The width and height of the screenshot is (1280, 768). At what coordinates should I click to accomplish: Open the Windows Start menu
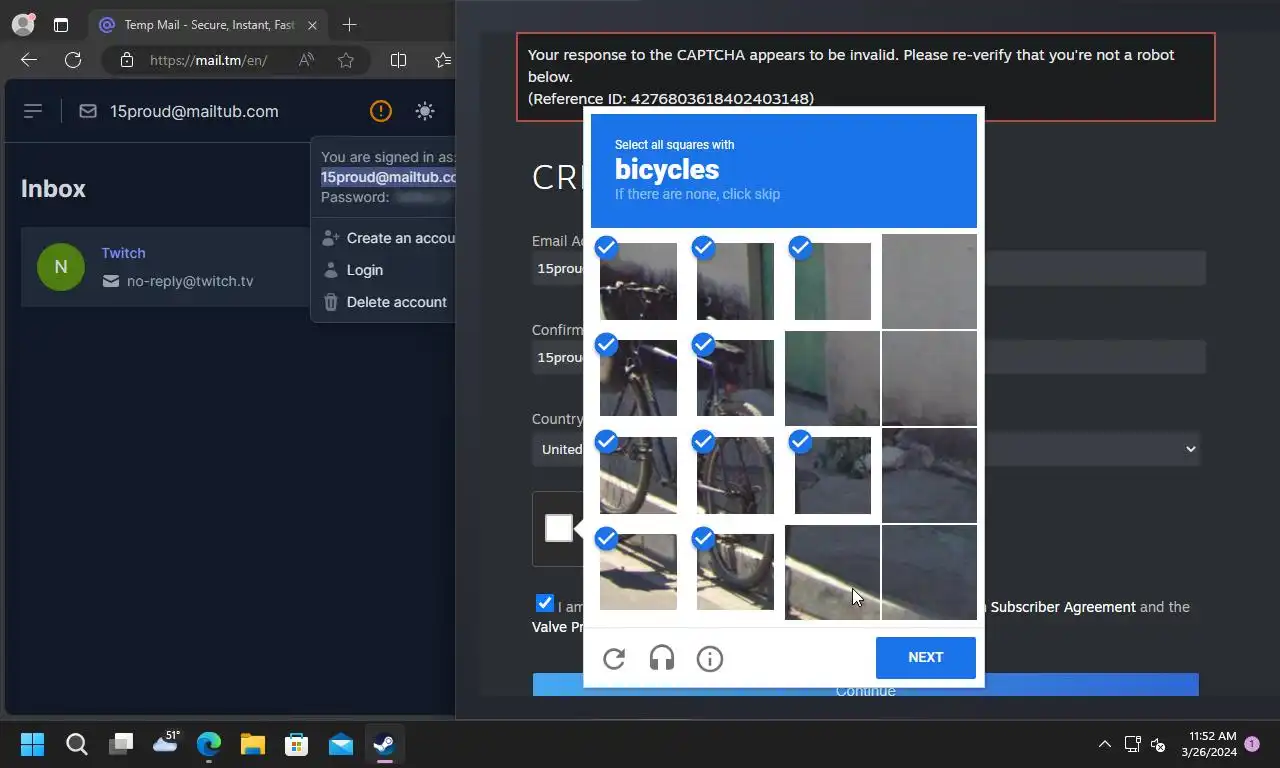pos(33,744)
